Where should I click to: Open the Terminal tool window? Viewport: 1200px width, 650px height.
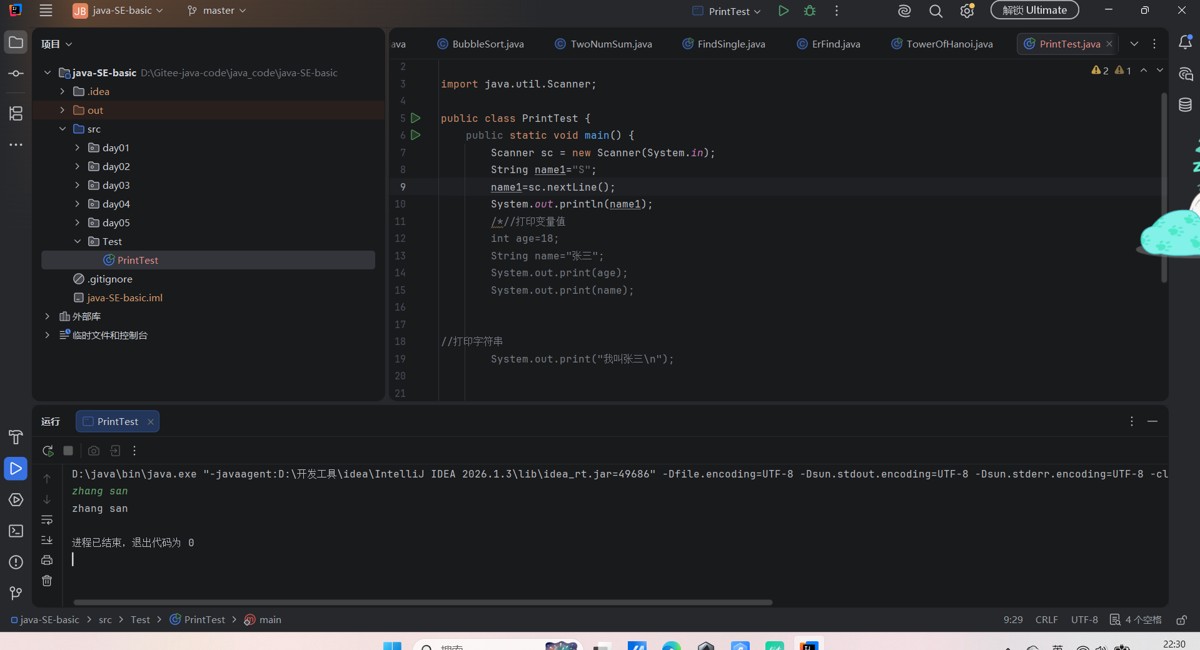tap(16, 531)
